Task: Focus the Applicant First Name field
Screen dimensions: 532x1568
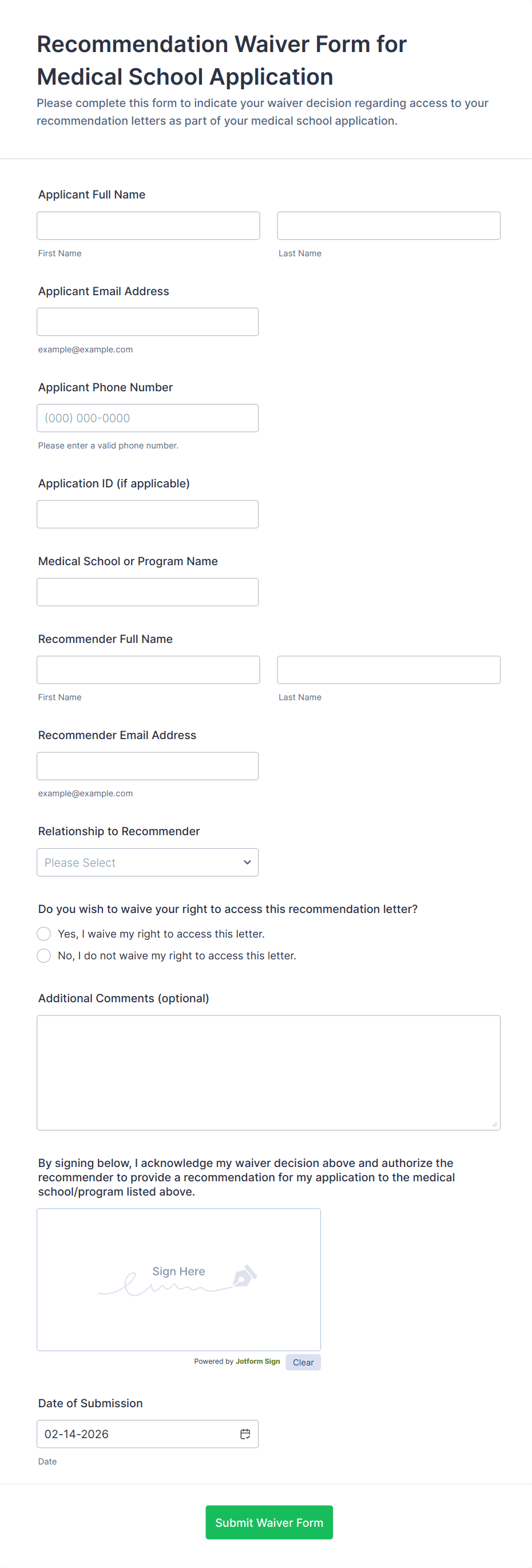Action: pos(148,226)
